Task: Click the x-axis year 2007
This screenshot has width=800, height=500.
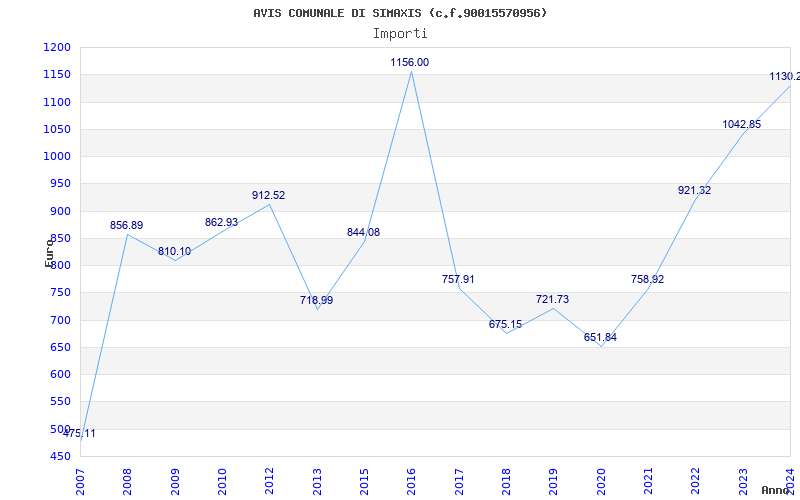Action: coord(80,482)
